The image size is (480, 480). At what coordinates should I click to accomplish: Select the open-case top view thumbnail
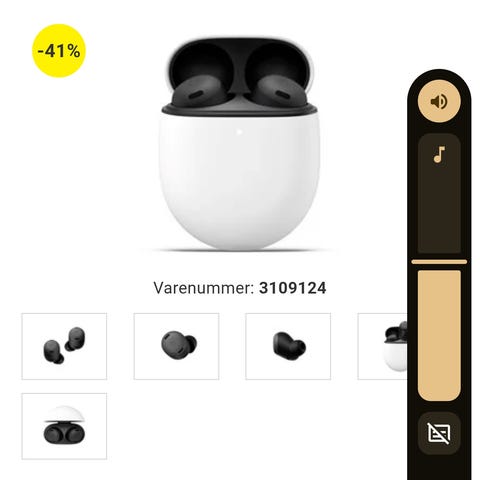64,426
